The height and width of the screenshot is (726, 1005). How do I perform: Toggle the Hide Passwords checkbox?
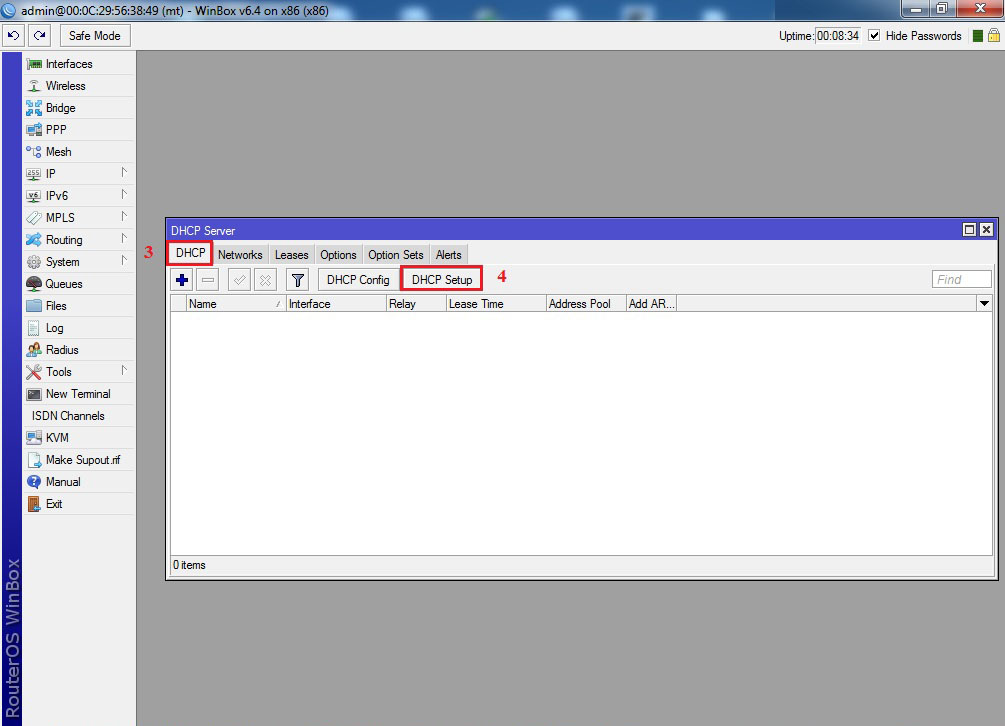click(x=874, y=36)
